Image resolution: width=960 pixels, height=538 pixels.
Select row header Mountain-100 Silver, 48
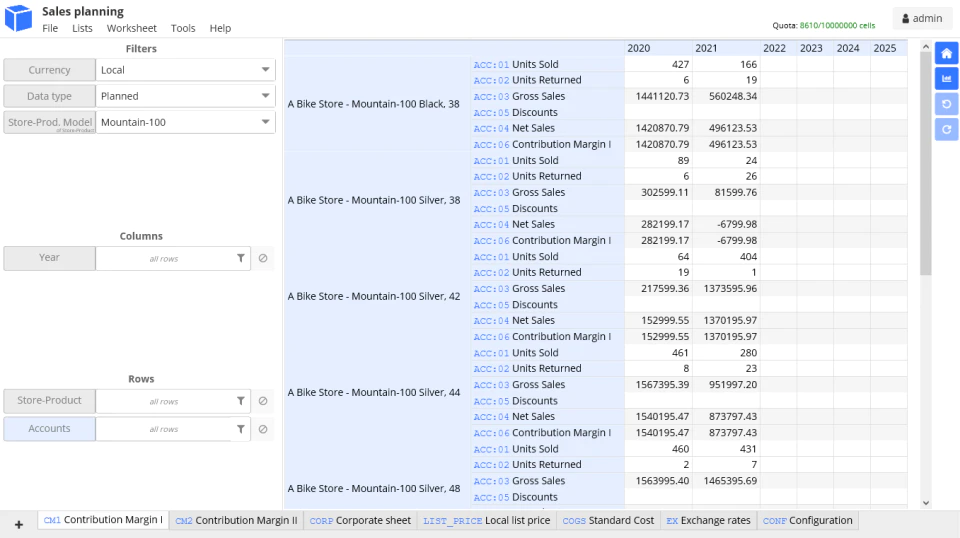(377, 488)
